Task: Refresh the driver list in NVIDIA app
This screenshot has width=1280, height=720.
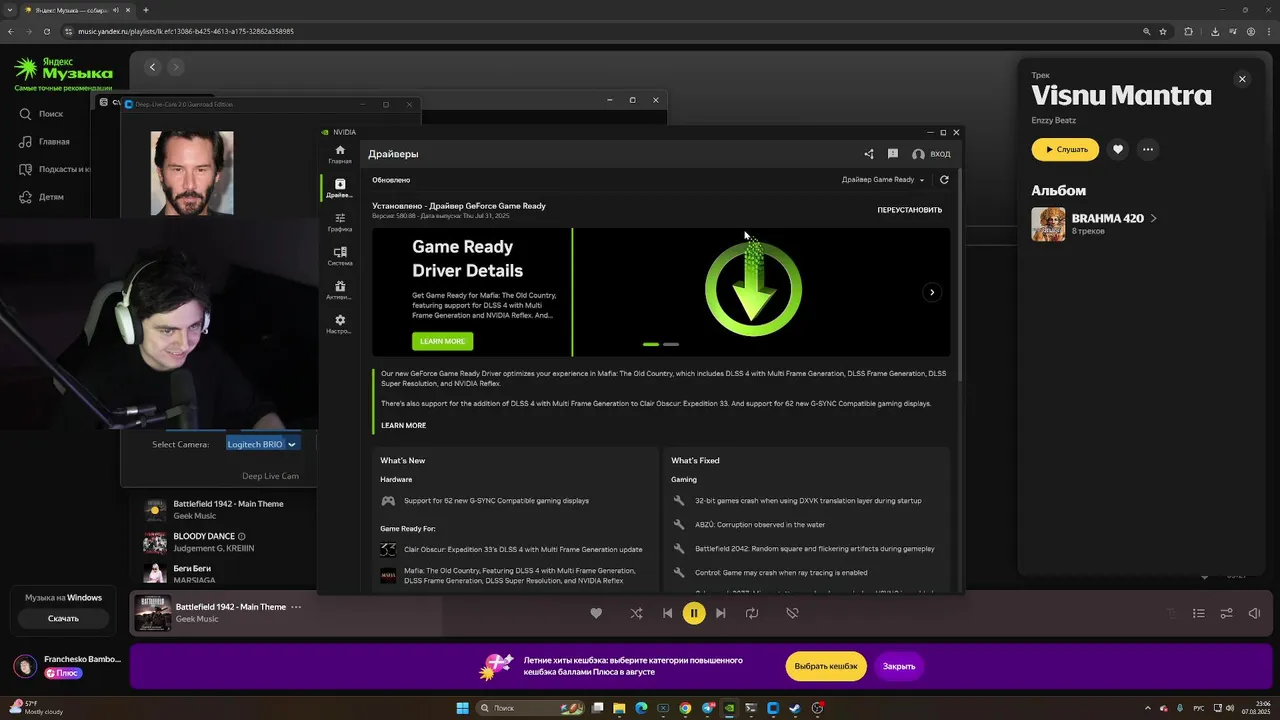Action: (944, 180)
